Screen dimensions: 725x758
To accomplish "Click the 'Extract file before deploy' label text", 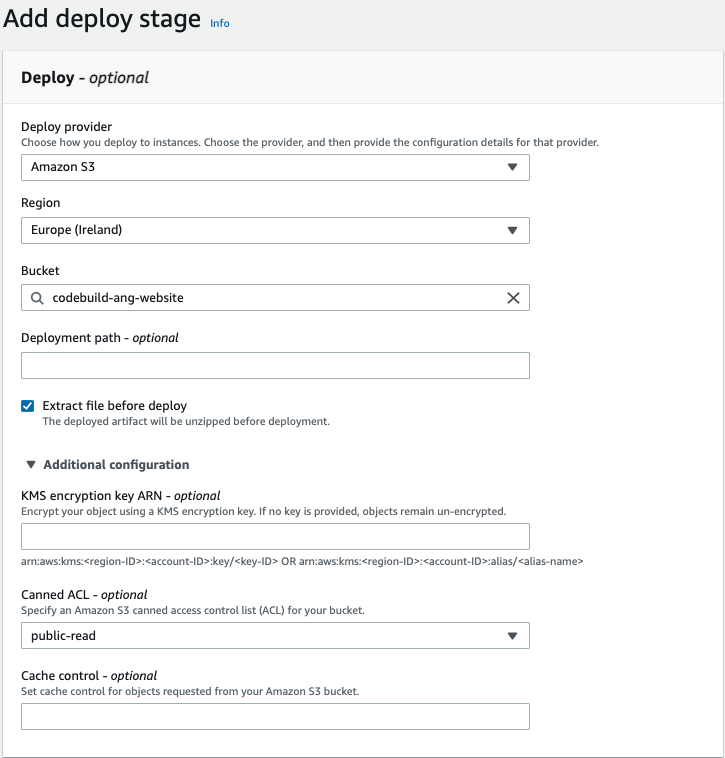I will tap(114, 406).
